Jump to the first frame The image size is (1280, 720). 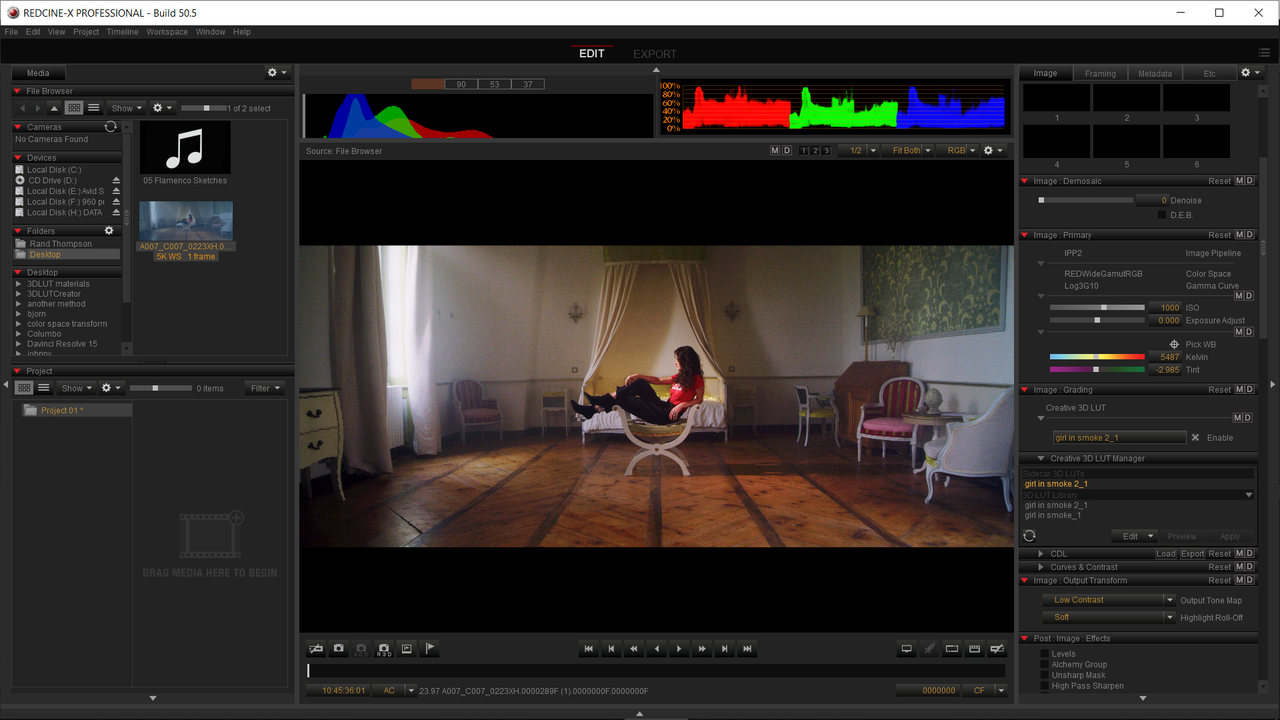pos(588,649)
